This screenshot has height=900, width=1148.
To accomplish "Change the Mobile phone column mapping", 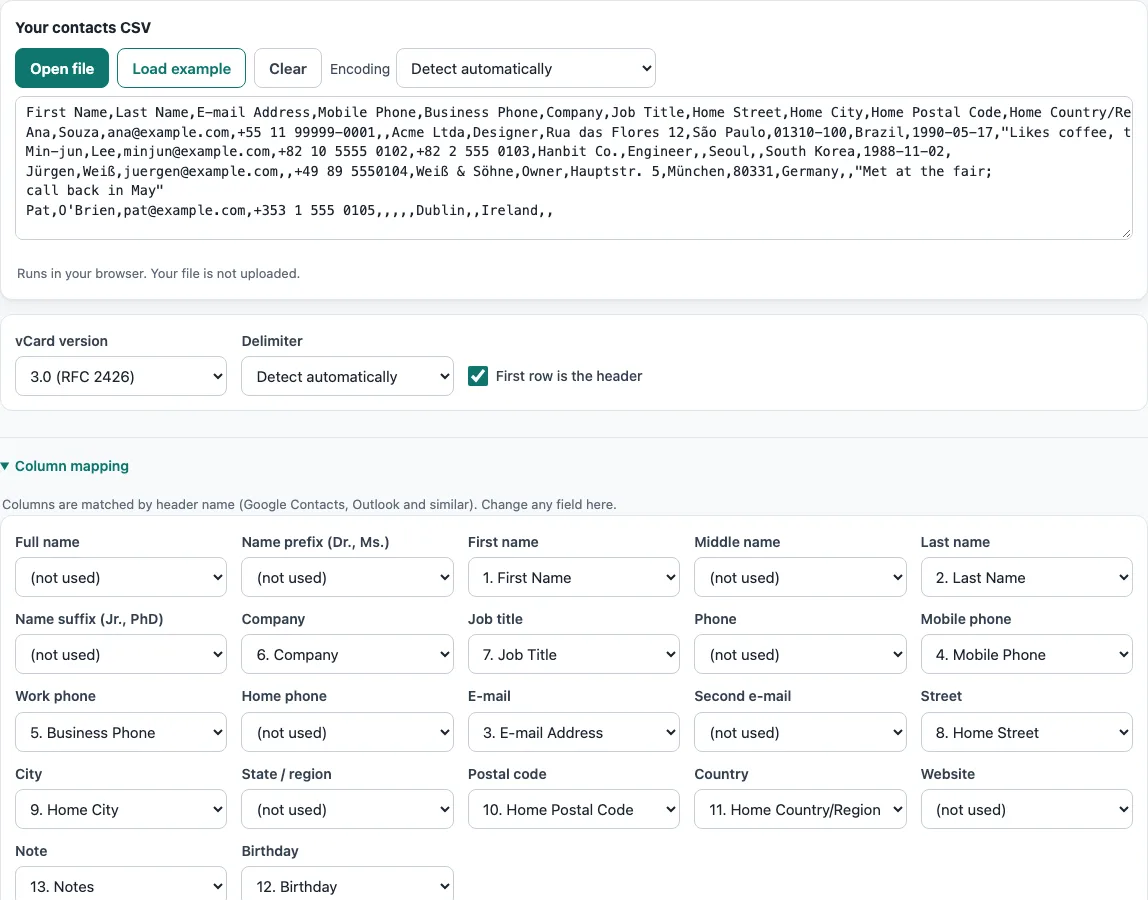I will coord(1026,654).
